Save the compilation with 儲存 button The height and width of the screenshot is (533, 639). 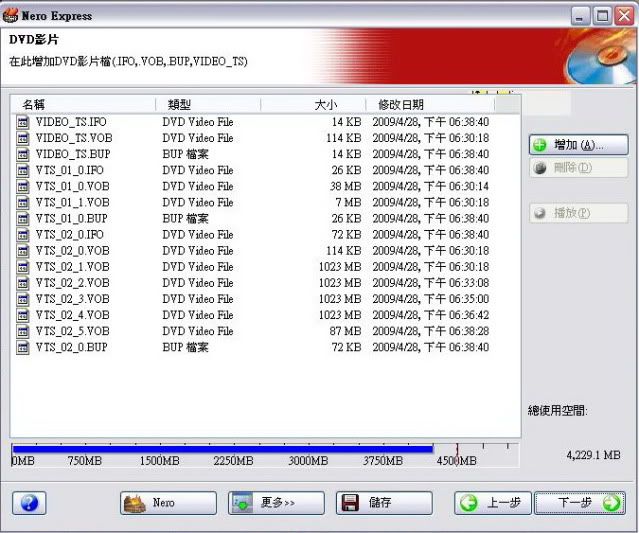pyautogui.click(x=384, y=503)
